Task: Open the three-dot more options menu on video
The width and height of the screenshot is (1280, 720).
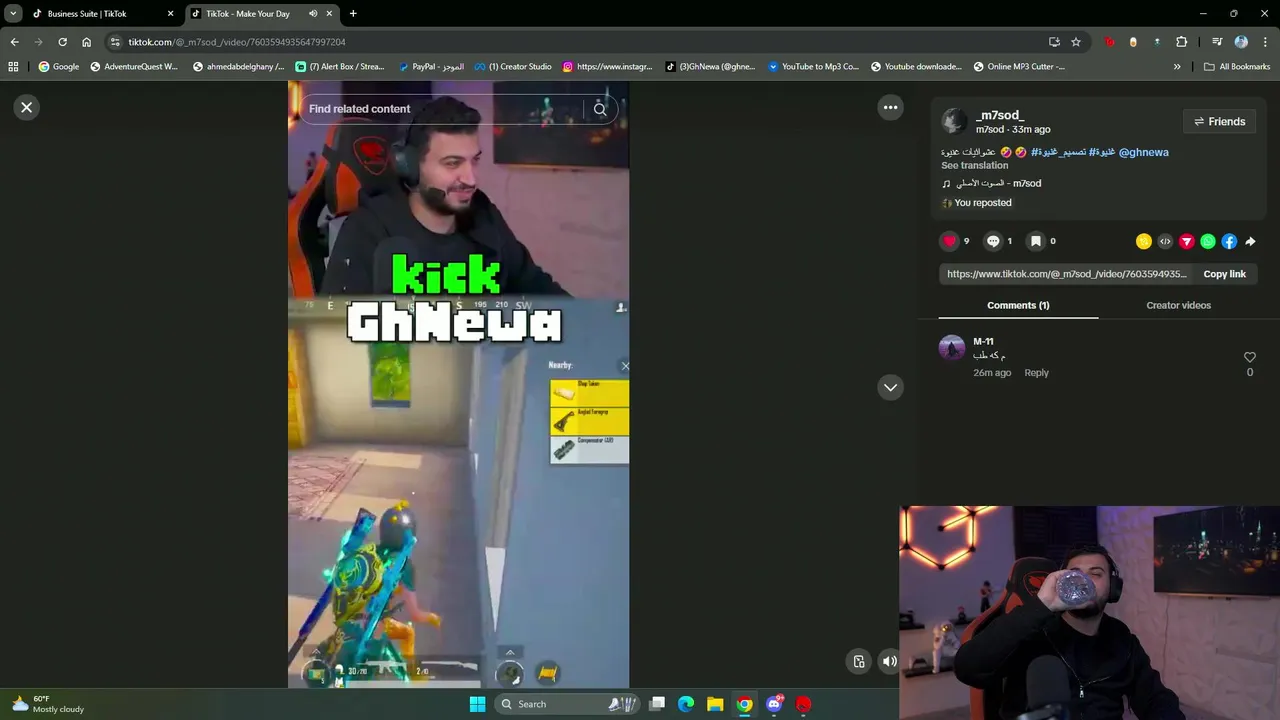Action: (890, 107)
